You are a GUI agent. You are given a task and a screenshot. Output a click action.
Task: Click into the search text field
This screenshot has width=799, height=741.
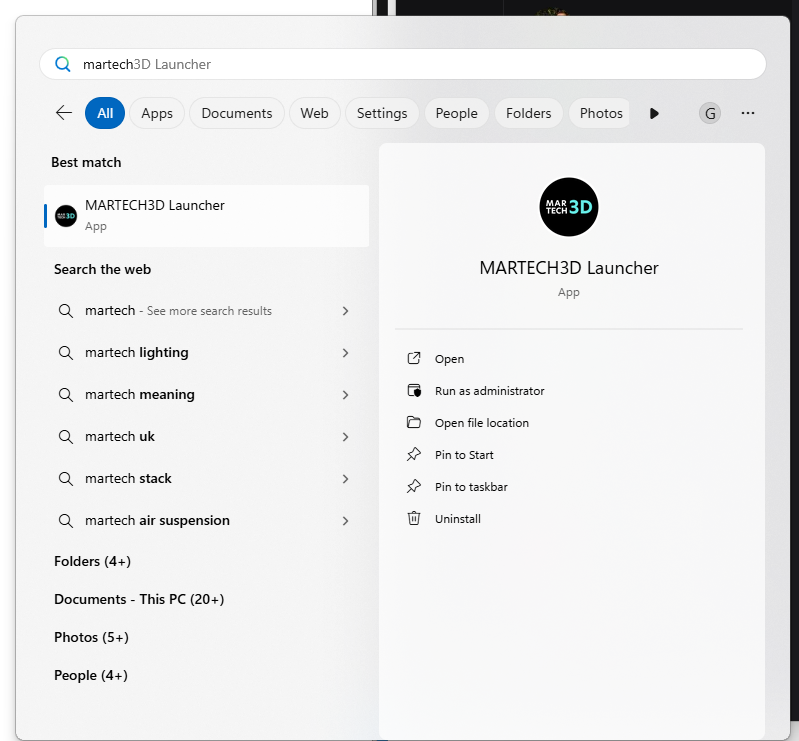(x=403, y=64)
